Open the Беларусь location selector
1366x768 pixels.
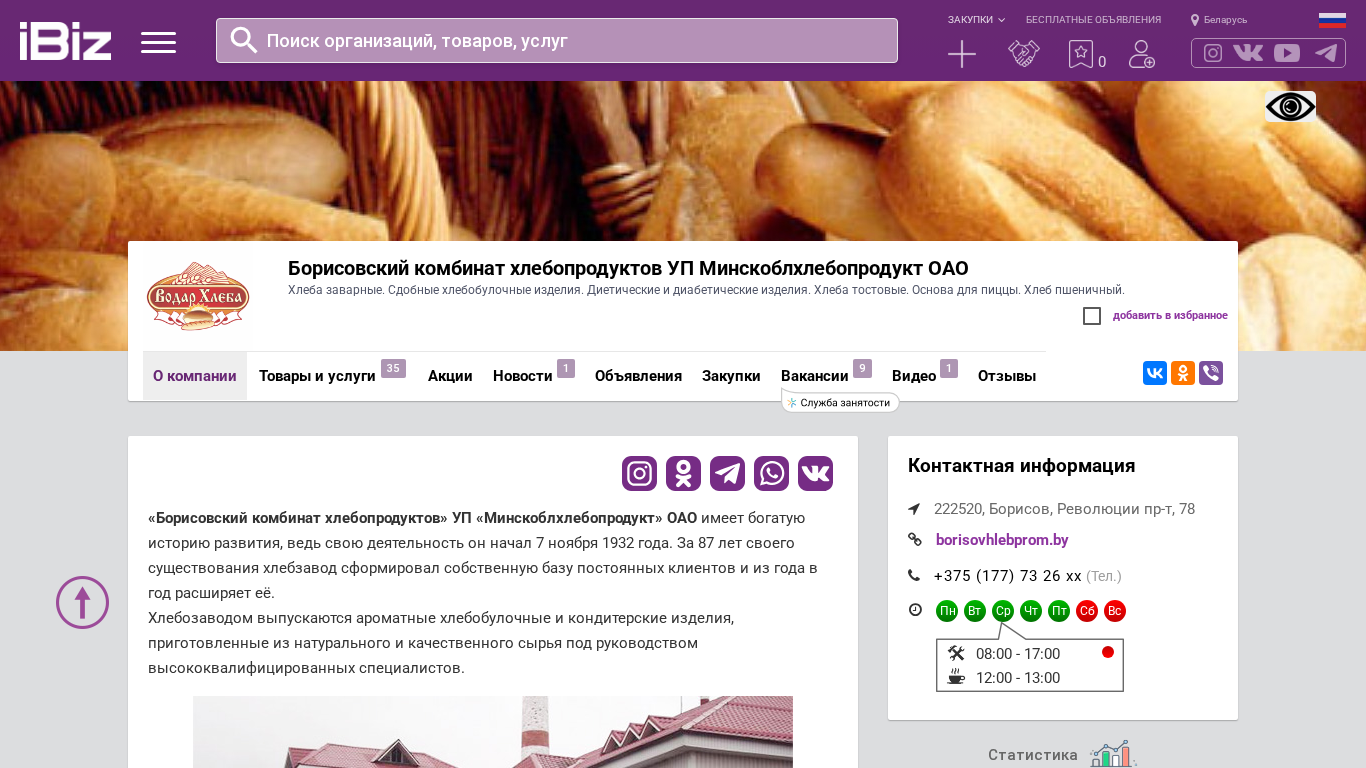[x=1219, y=20]
